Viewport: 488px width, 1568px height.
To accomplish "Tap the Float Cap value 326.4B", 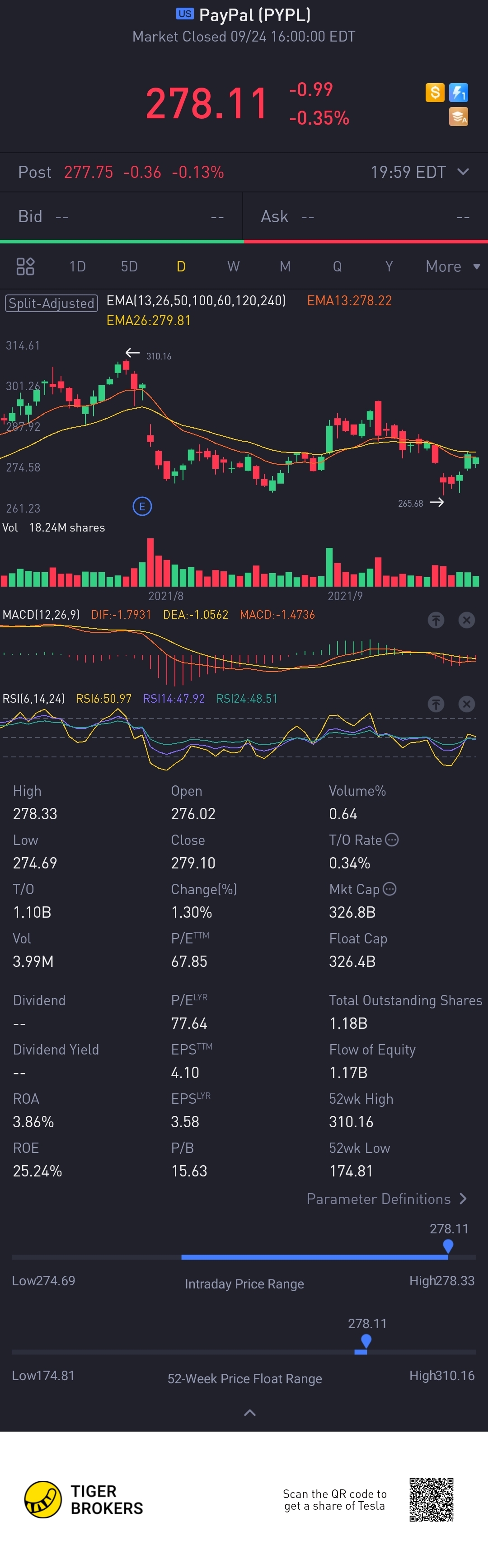I will [352, 961].
